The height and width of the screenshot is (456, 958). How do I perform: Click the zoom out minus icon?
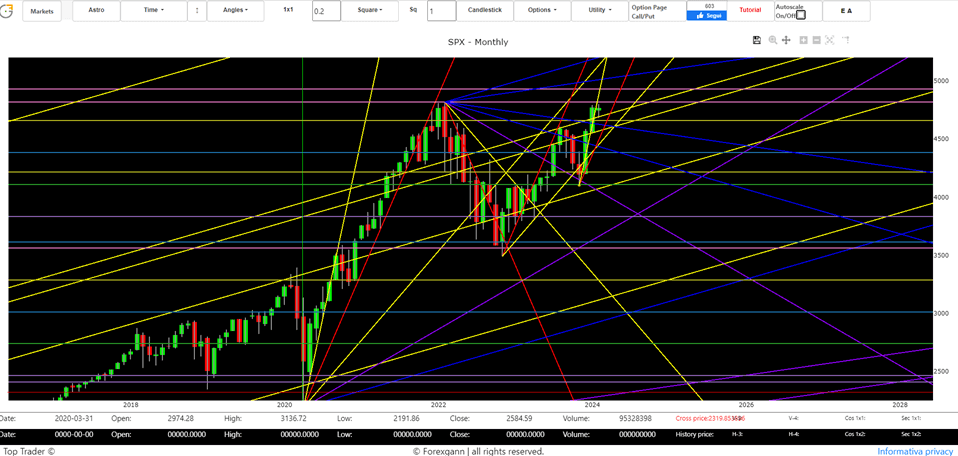click(817, 40)
